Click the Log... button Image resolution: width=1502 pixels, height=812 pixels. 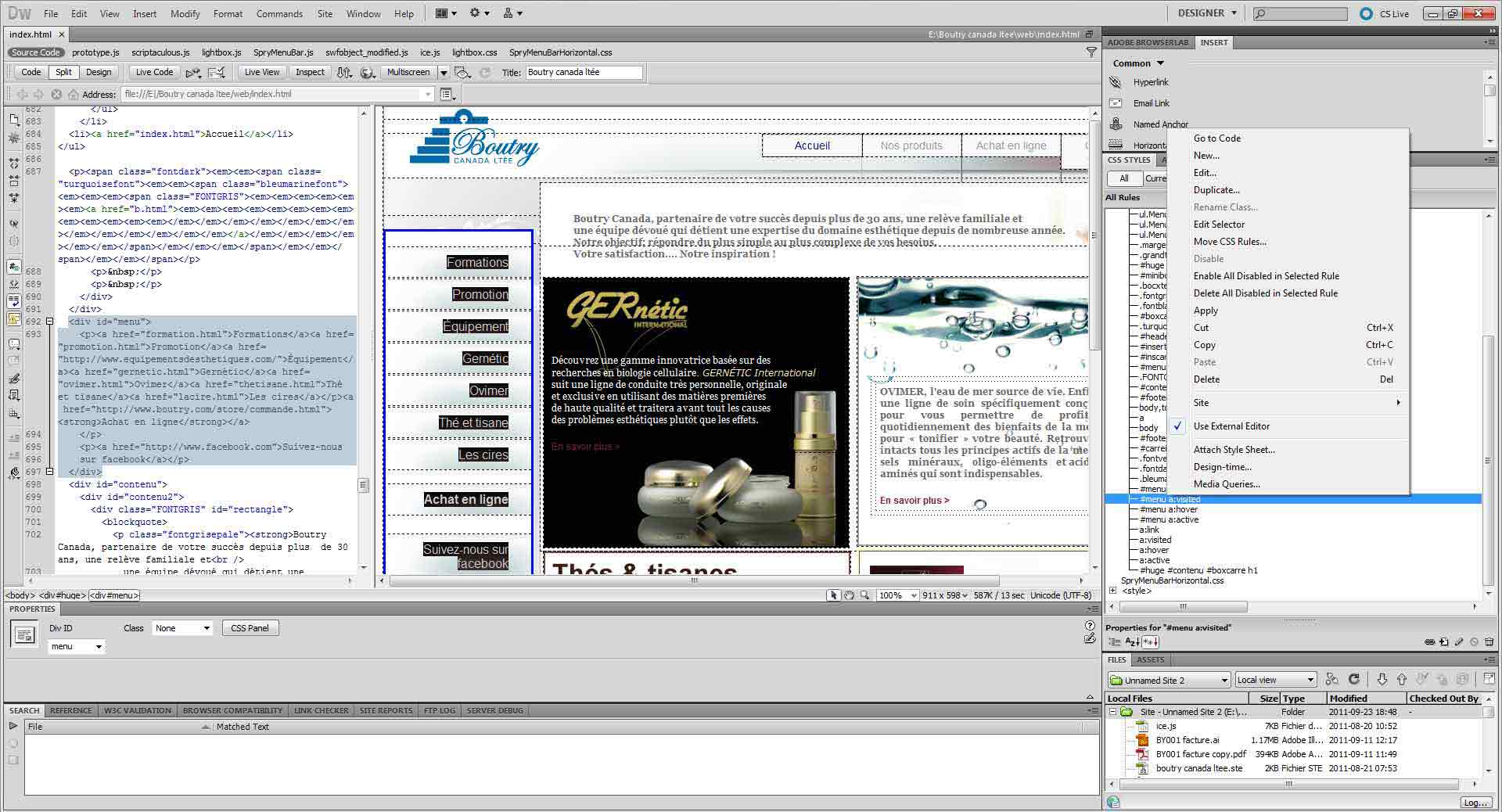point(1475,803)
